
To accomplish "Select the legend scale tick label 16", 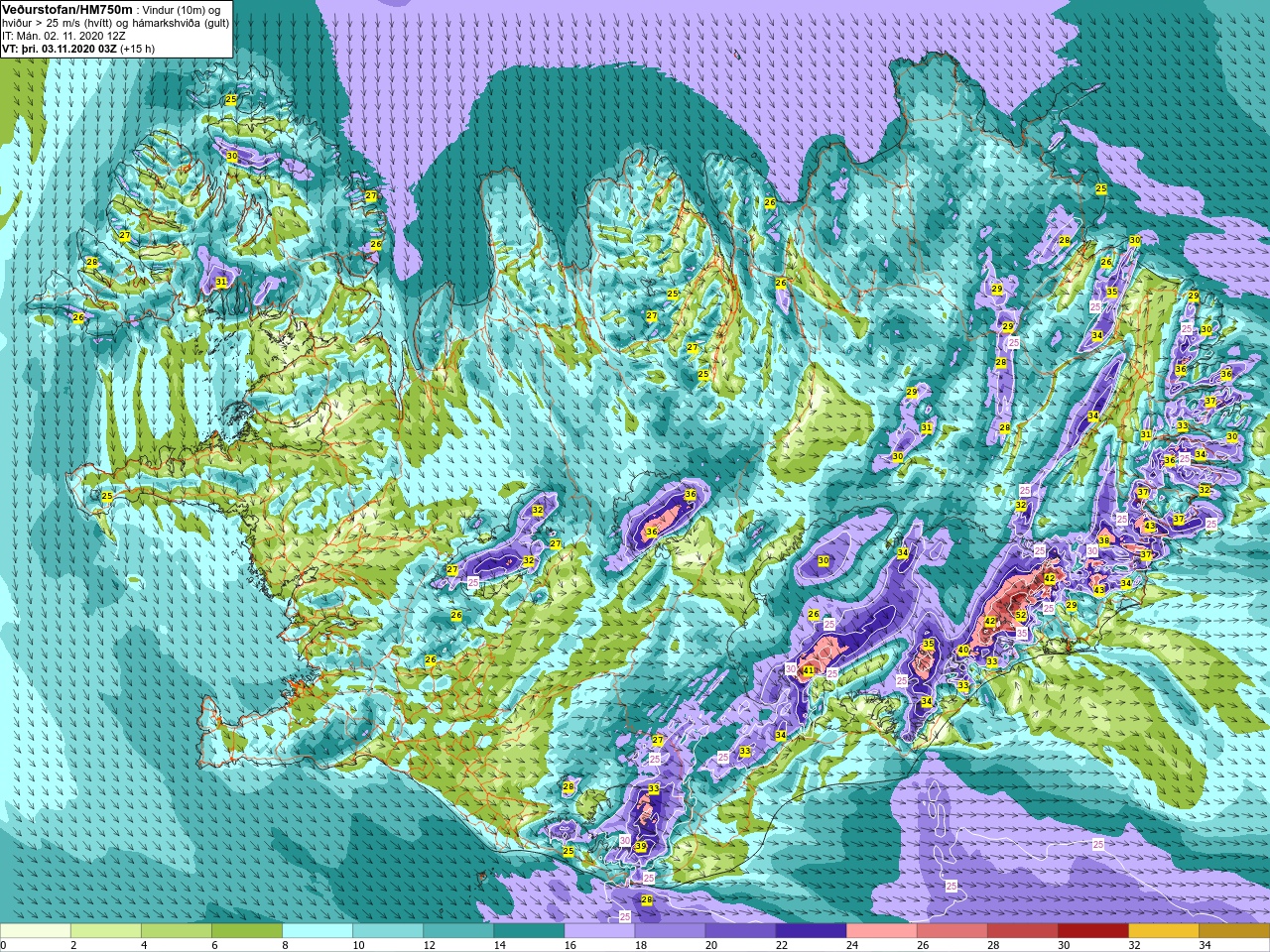I will [570, 945].
